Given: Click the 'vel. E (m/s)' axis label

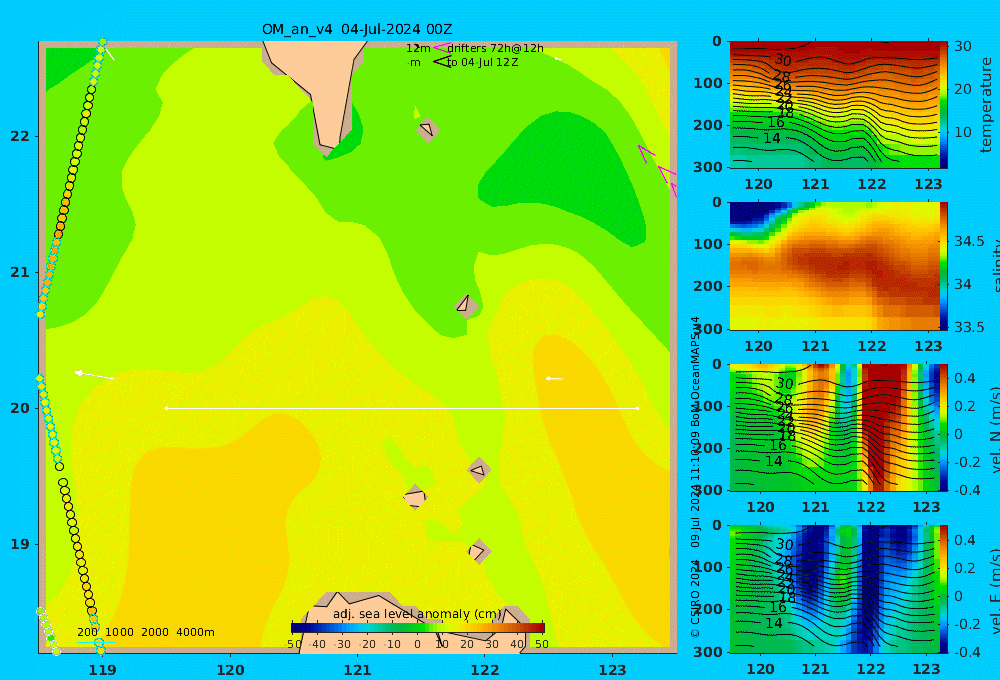Looking at the screenshot, I should coord(994,591).
